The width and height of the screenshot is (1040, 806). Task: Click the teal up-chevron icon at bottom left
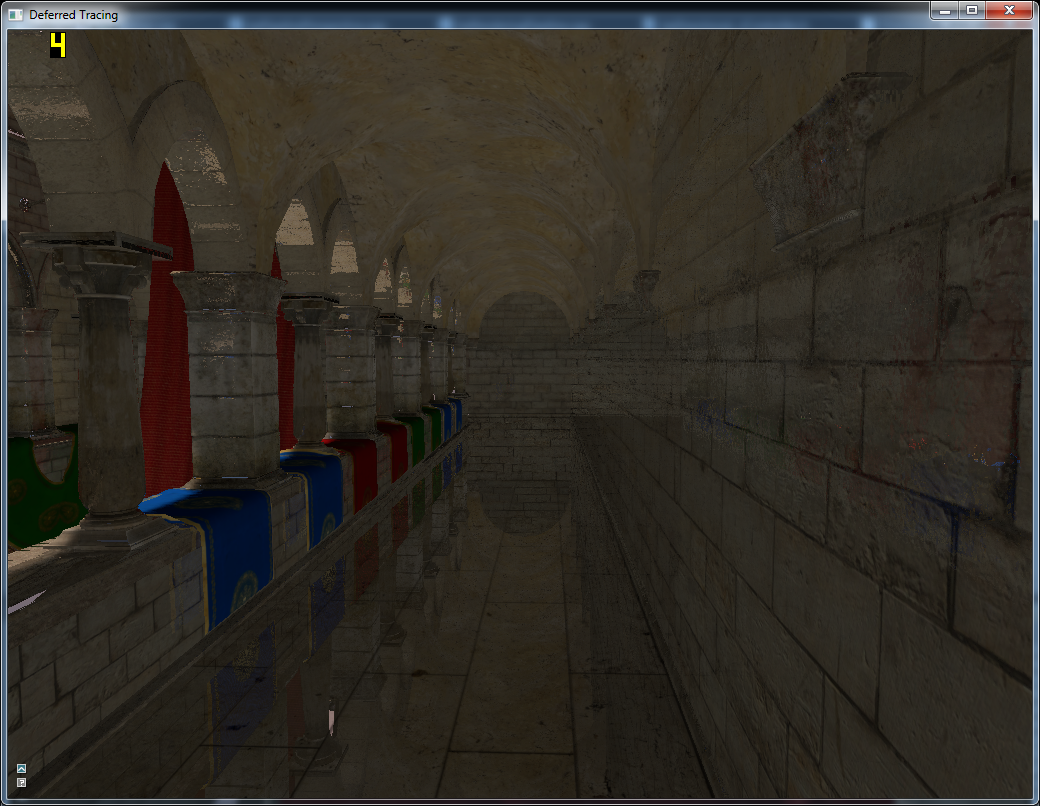[x=22, y=769]
